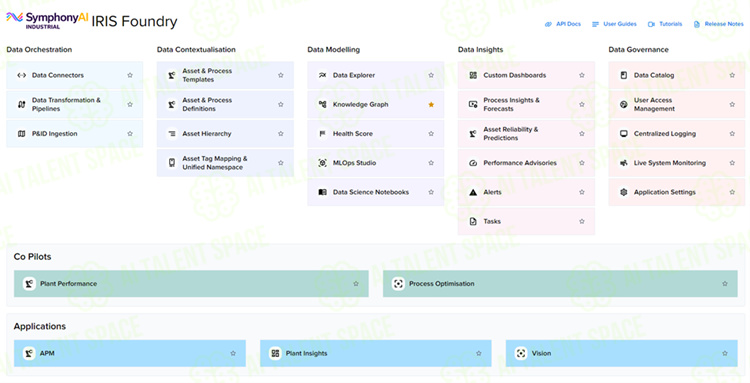This screenshot has height=383, width=750.
Task: Unfavorite Knowledge Graph via its gold star
Action: pyautogui.click(x=431, y=104)
